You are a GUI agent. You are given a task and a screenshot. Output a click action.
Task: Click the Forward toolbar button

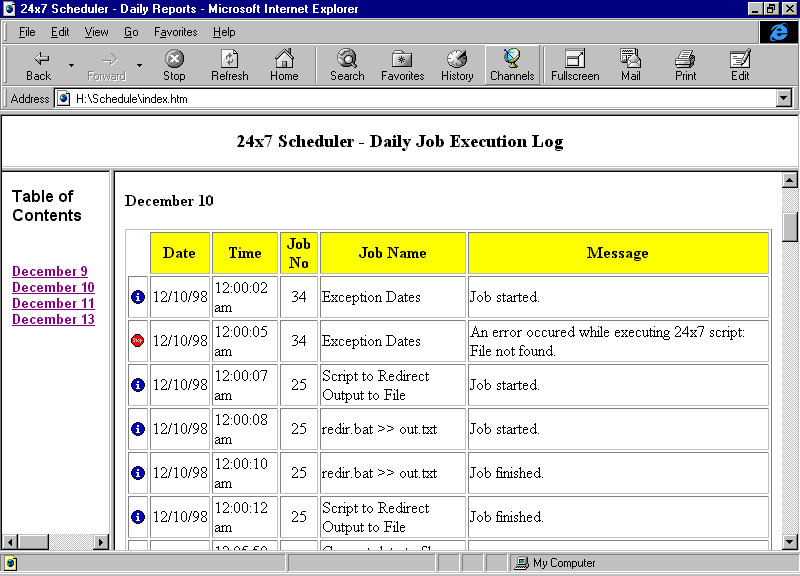point(107,65)
